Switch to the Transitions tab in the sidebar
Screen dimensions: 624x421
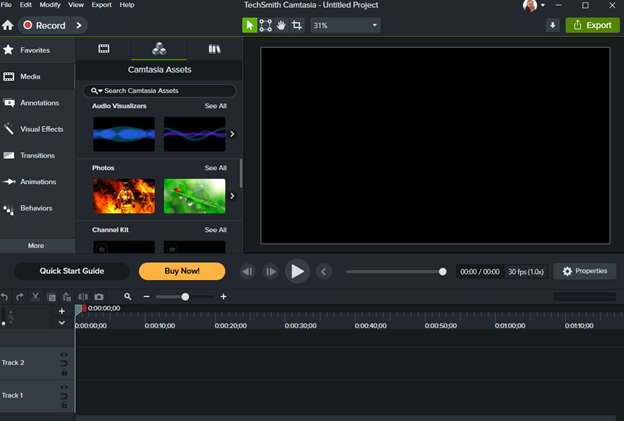[37, 156]
